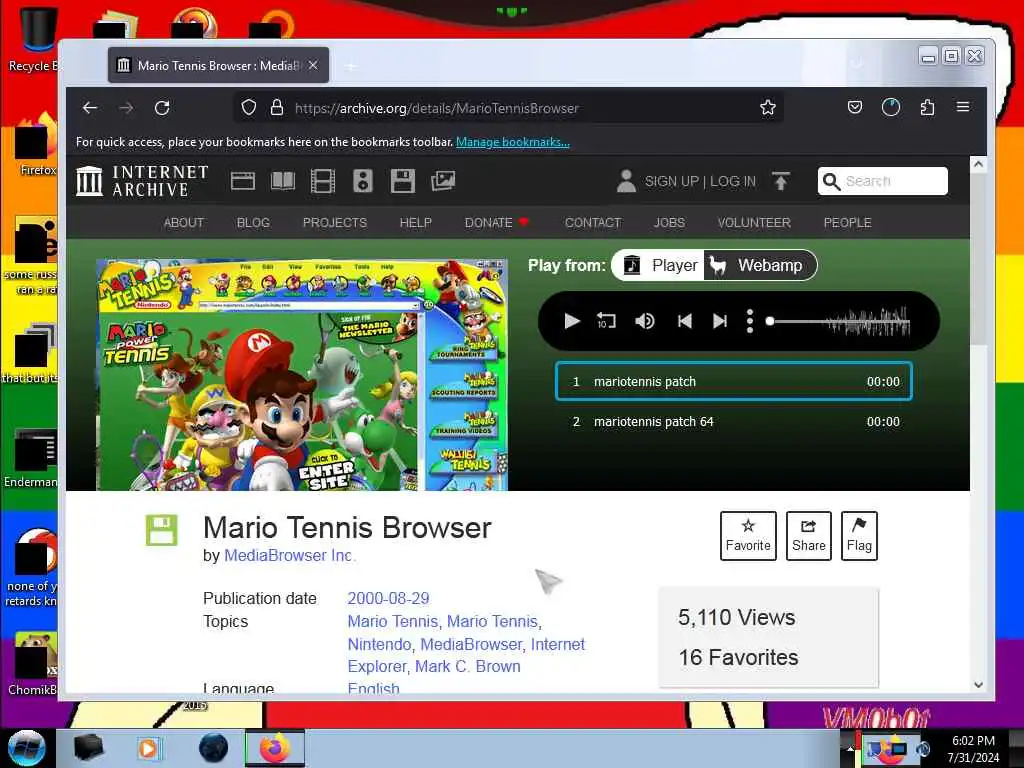This screenshot has width=1024, height=768.
Task: Click the site padlock security icon
Action: (x=277, y=107)
